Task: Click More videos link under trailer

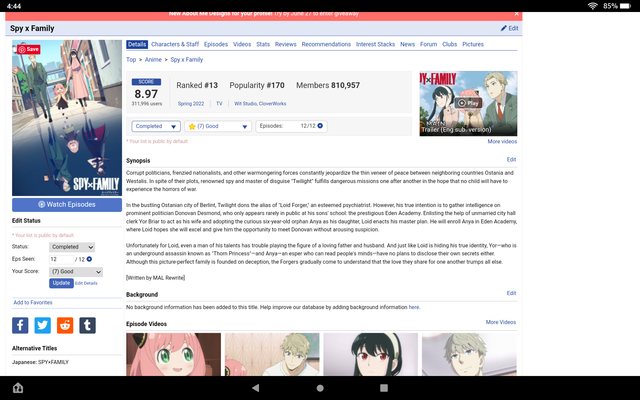Action: tap(502, 142)
